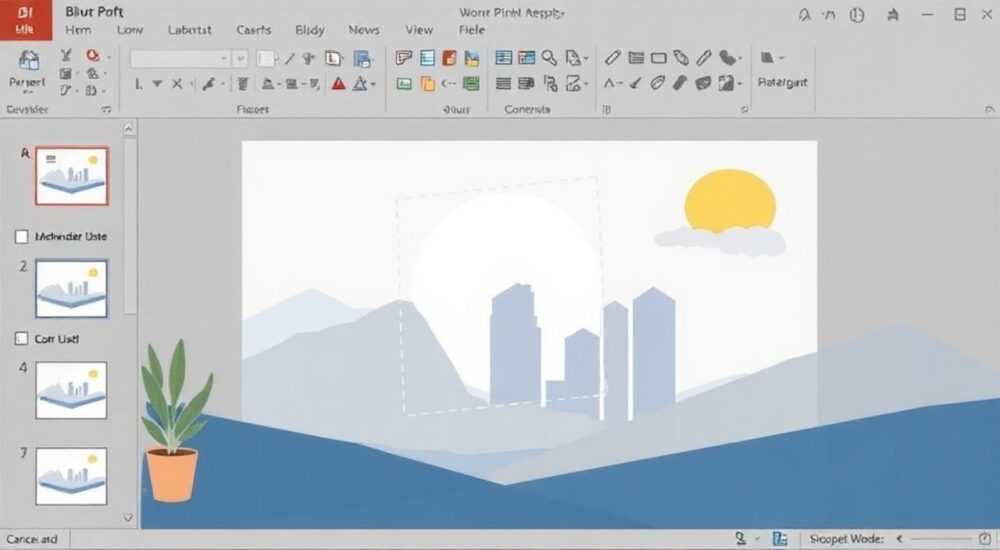Click the blue lined list icon
Viewport: 1000px width, 550px height.
(427, 58)
